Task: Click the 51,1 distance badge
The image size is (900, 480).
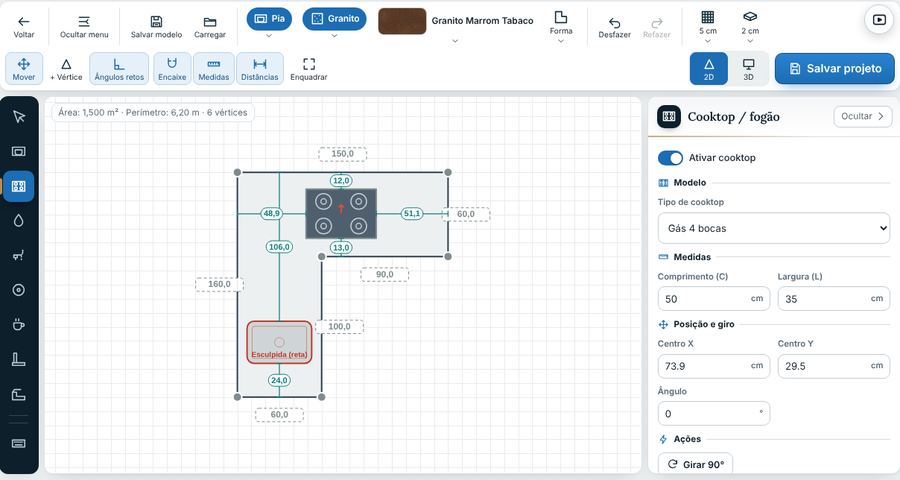Action: click(x=412, y=214)
